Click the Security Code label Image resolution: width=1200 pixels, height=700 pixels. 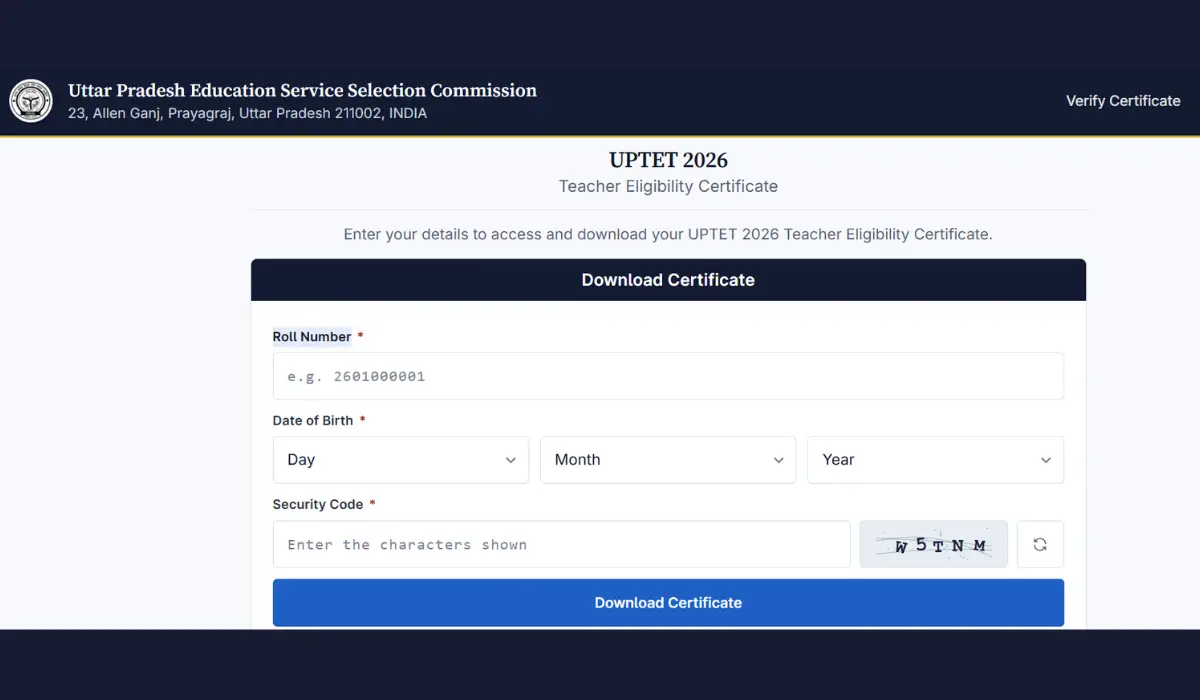point(318,505)
